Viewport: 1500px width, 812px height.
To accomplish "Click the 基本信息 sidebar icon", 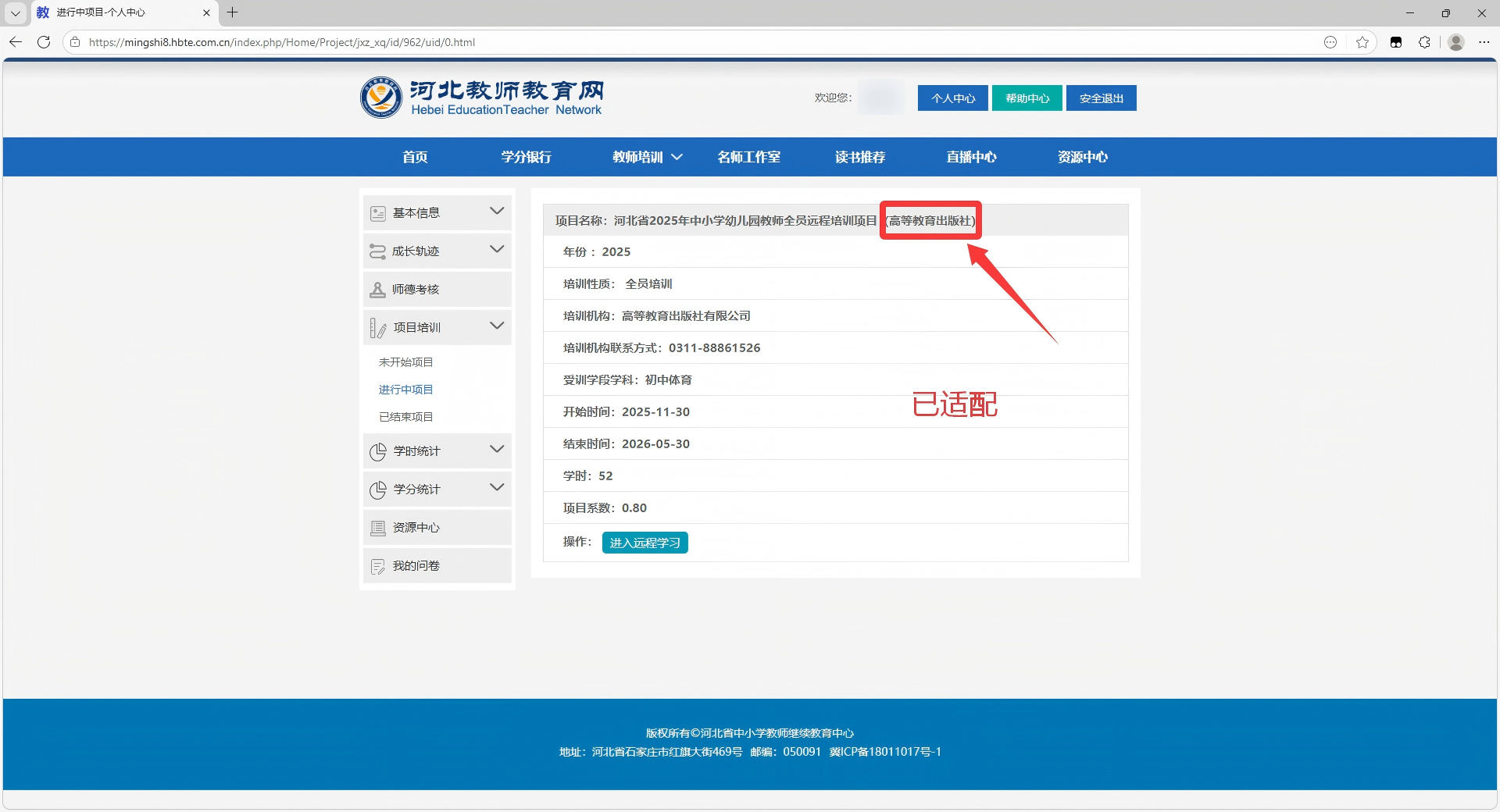I will point(378,213).
